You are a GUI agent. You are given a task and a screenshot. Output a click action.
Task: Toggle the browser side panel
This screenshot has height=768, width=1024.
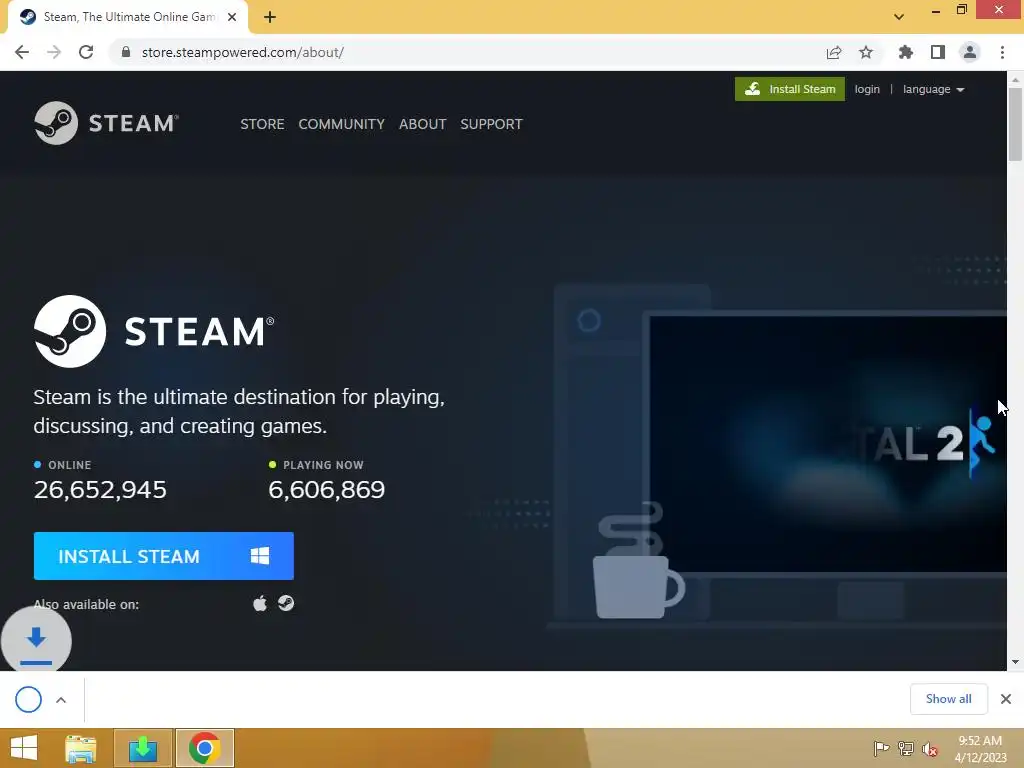click(x=938, y=52)
